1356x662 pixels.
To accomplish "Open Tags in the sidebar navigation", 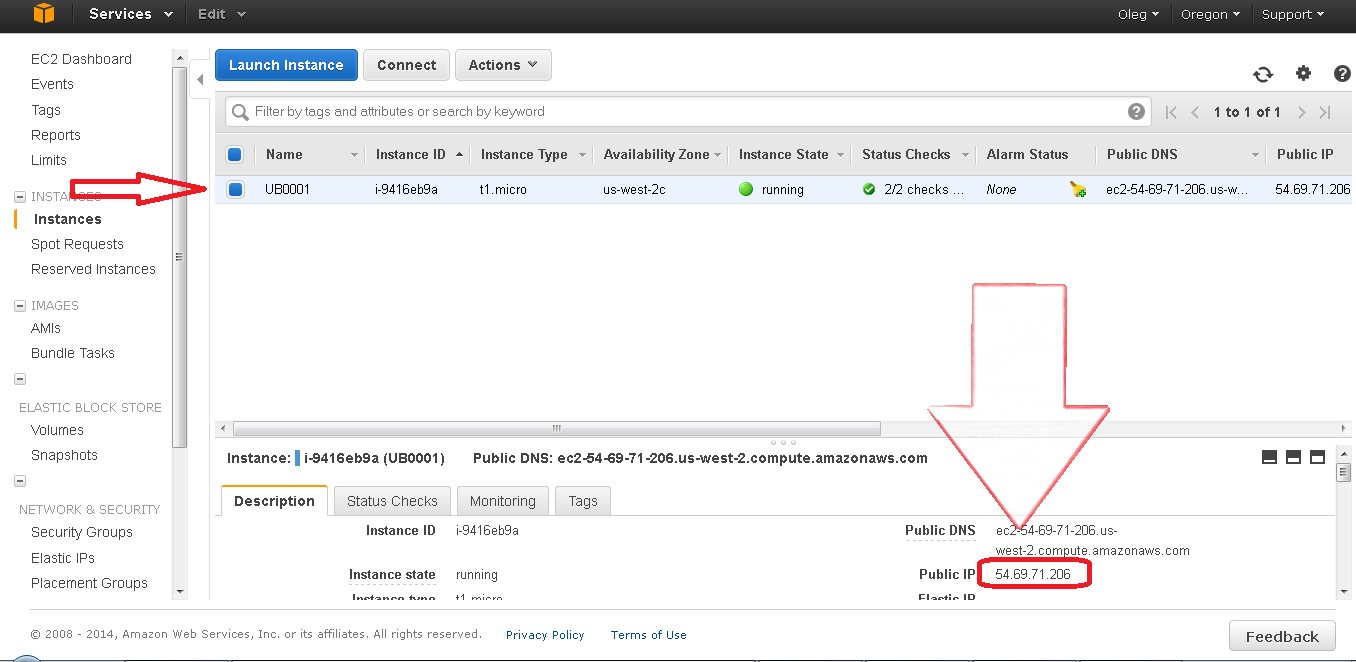I will (x=46, y=110).
